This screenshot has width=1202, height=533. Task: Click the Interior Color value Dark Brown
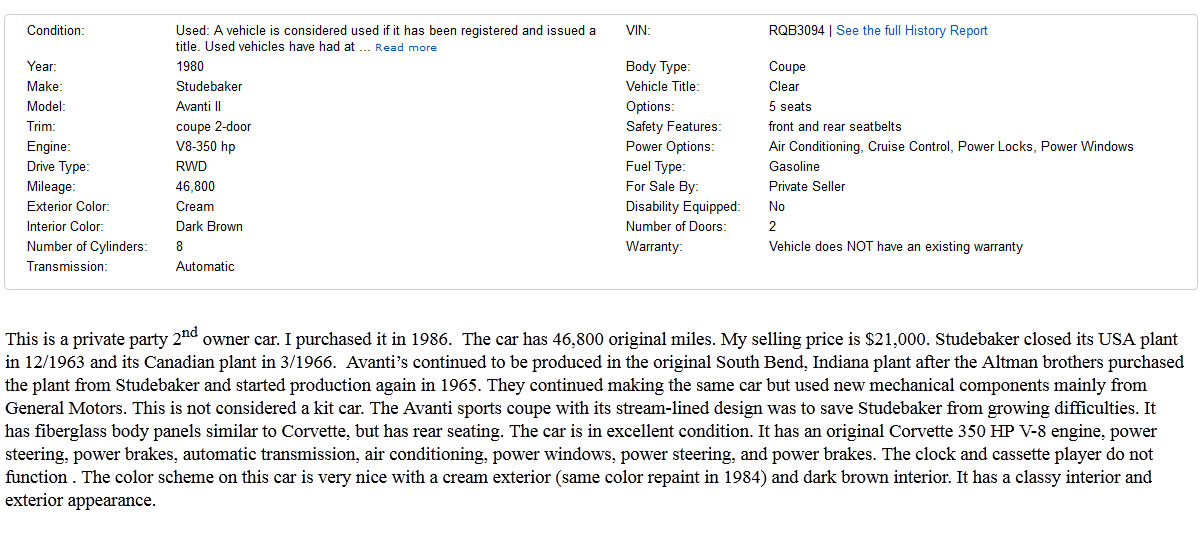point(209,227)
